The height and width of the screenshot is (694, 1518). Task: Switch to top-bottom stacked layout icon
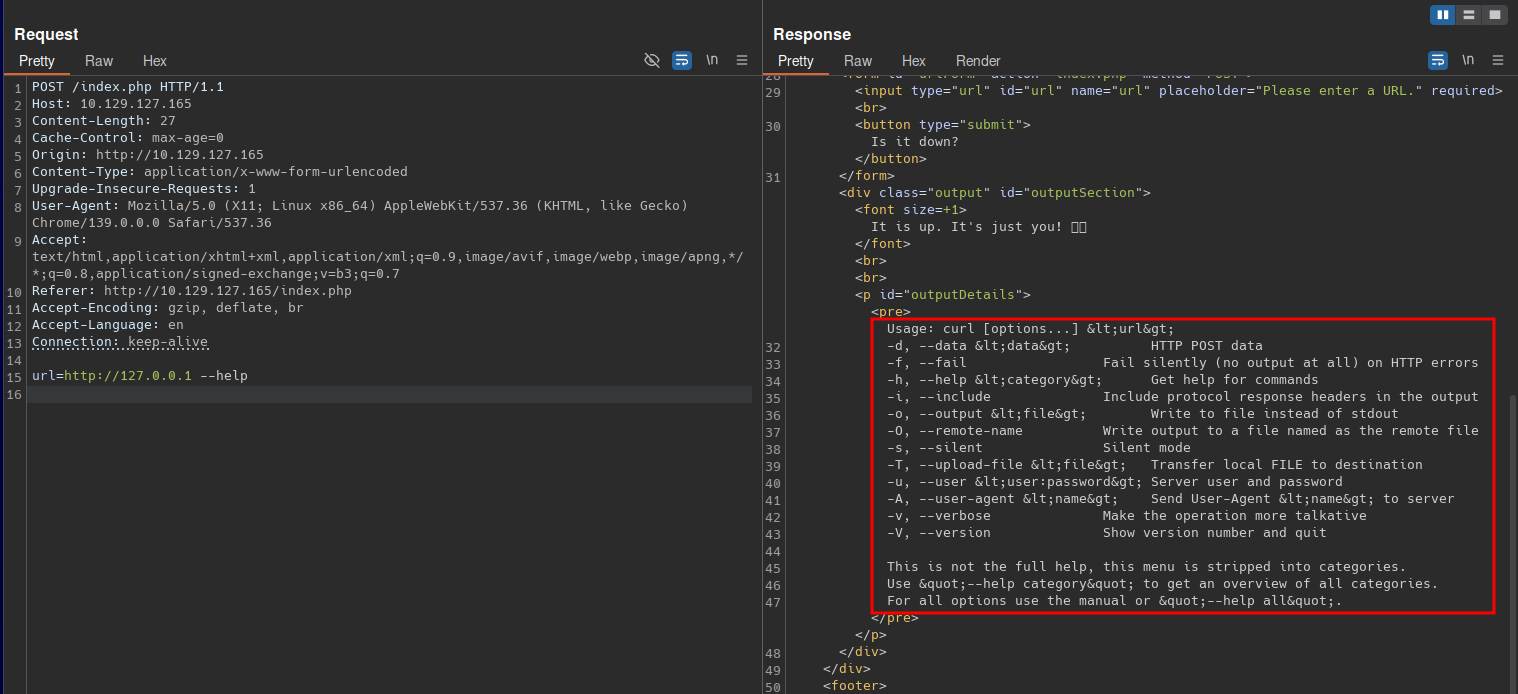[x=1469, y=15]
